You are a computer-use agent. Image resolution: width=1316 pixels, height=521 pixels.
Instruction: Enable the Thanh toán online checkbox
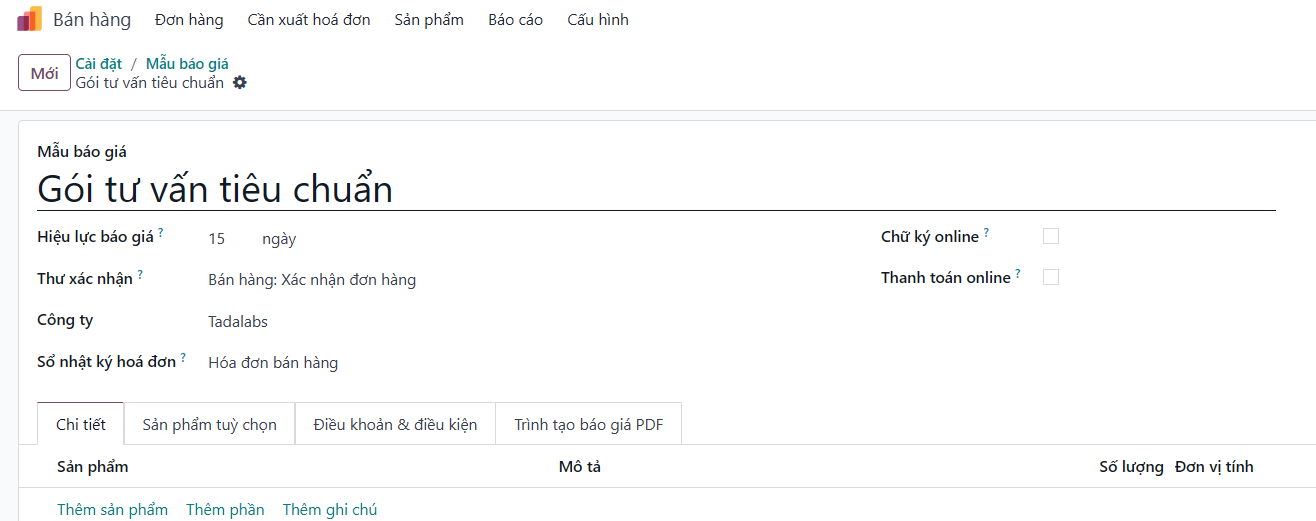click(1051, 278)
